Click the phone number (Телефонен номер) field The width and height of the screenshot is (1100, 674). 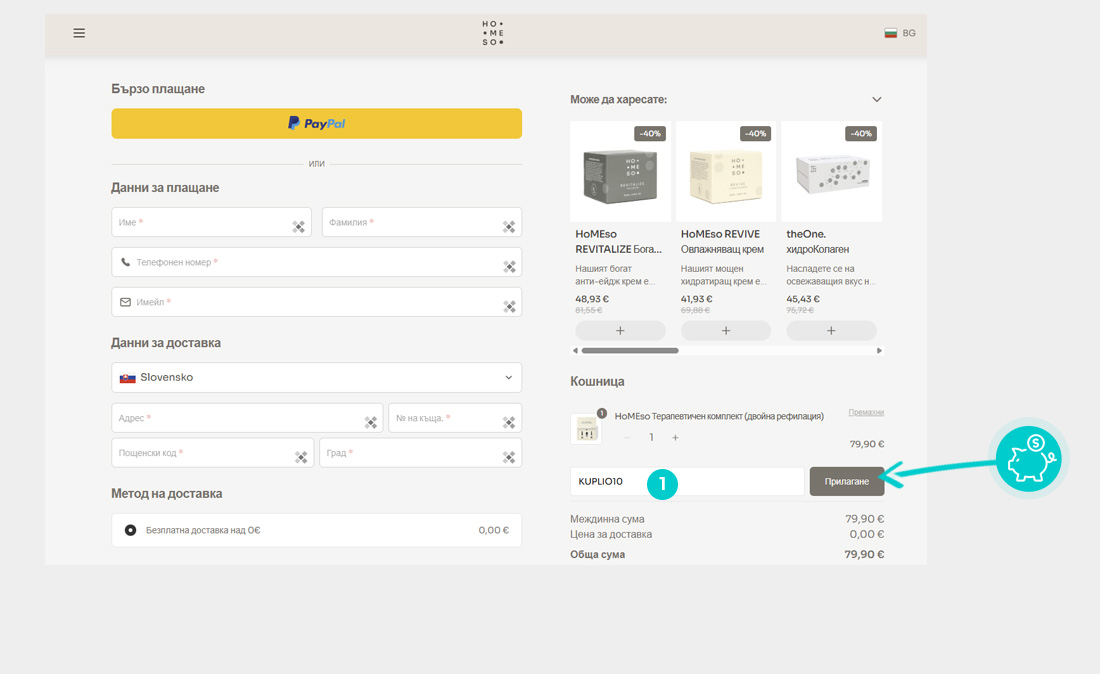click(316, 262)
